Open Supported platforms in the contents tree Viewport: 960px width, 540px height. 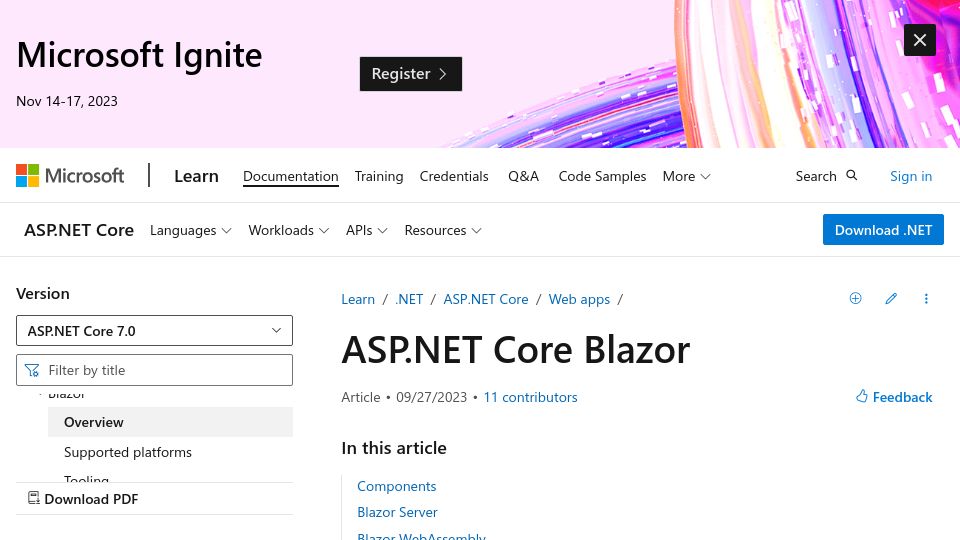(127, 452)
